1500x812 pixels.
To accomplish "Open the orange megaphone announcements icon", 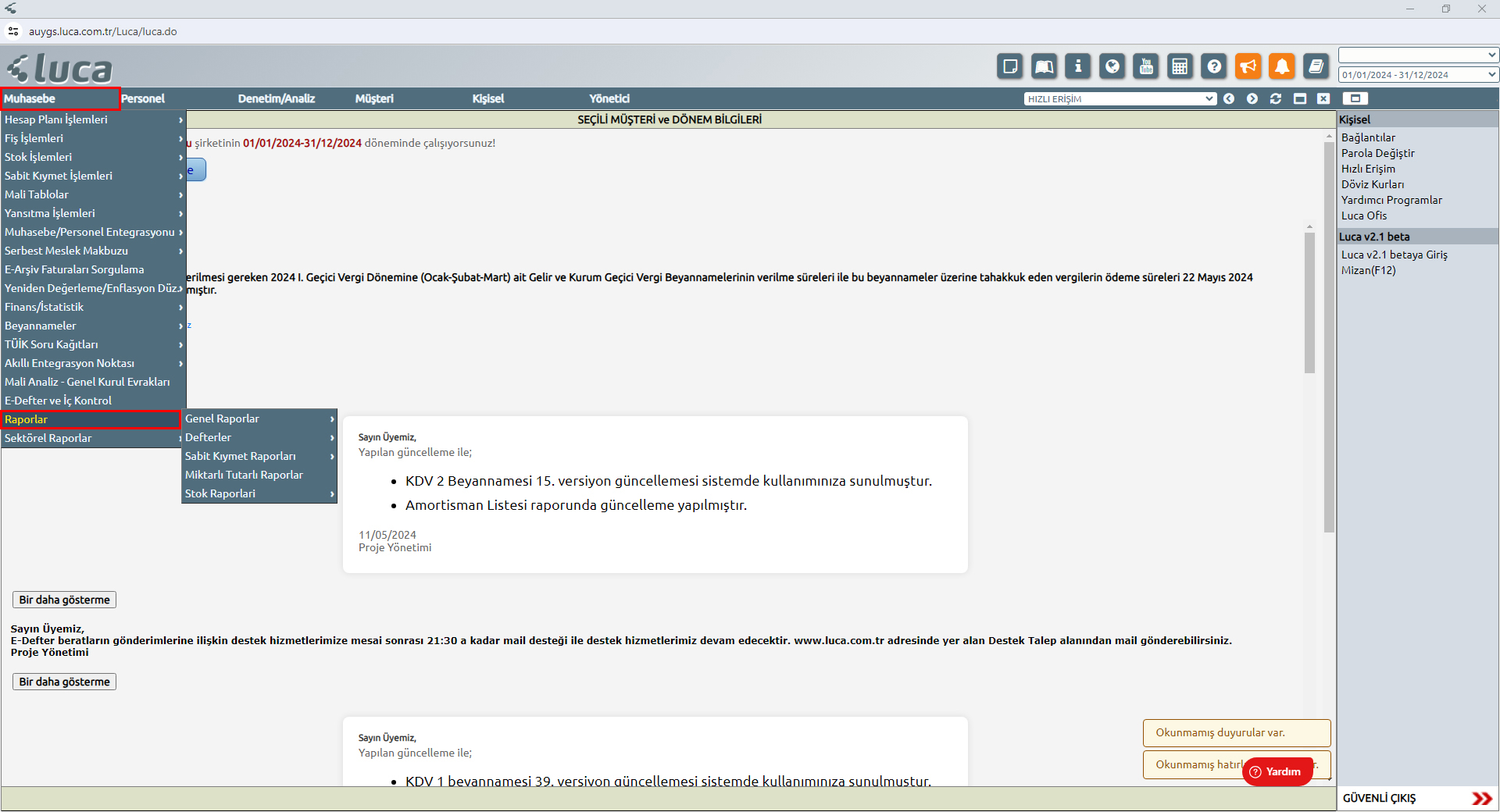I will coord(1248,66).
